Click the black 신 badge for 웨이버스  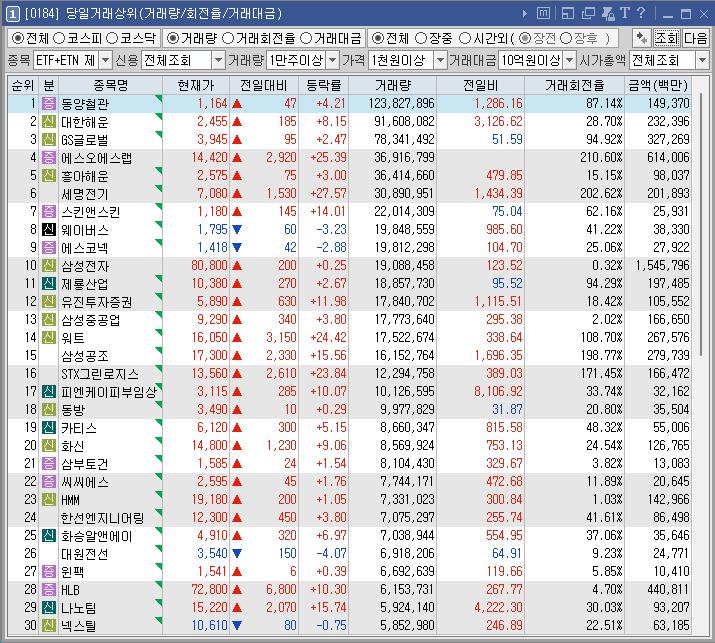tap(49, 229)
